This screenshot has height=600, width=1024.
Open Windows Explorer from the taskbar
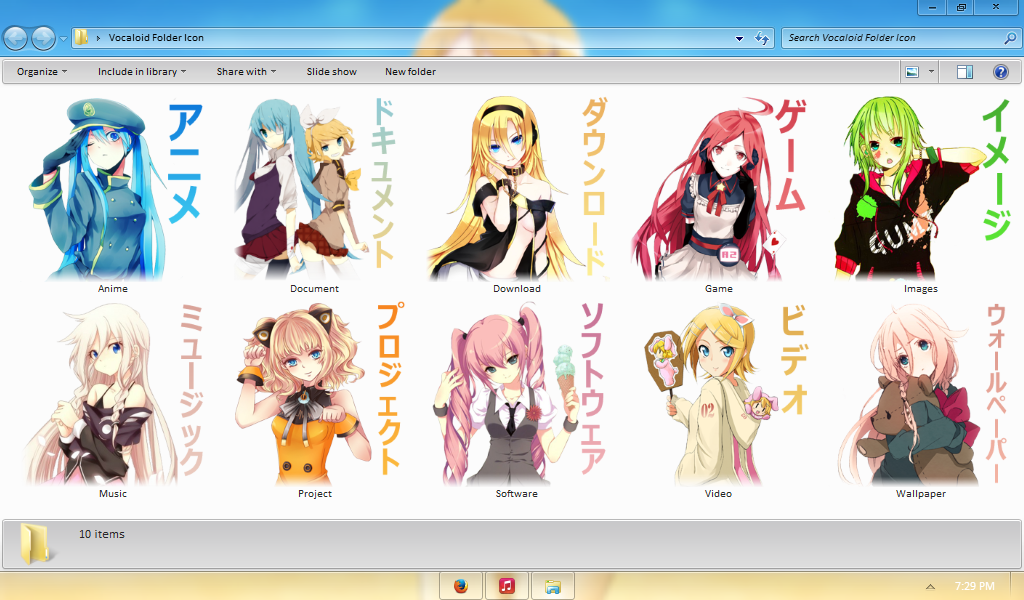tap(553, 585)
